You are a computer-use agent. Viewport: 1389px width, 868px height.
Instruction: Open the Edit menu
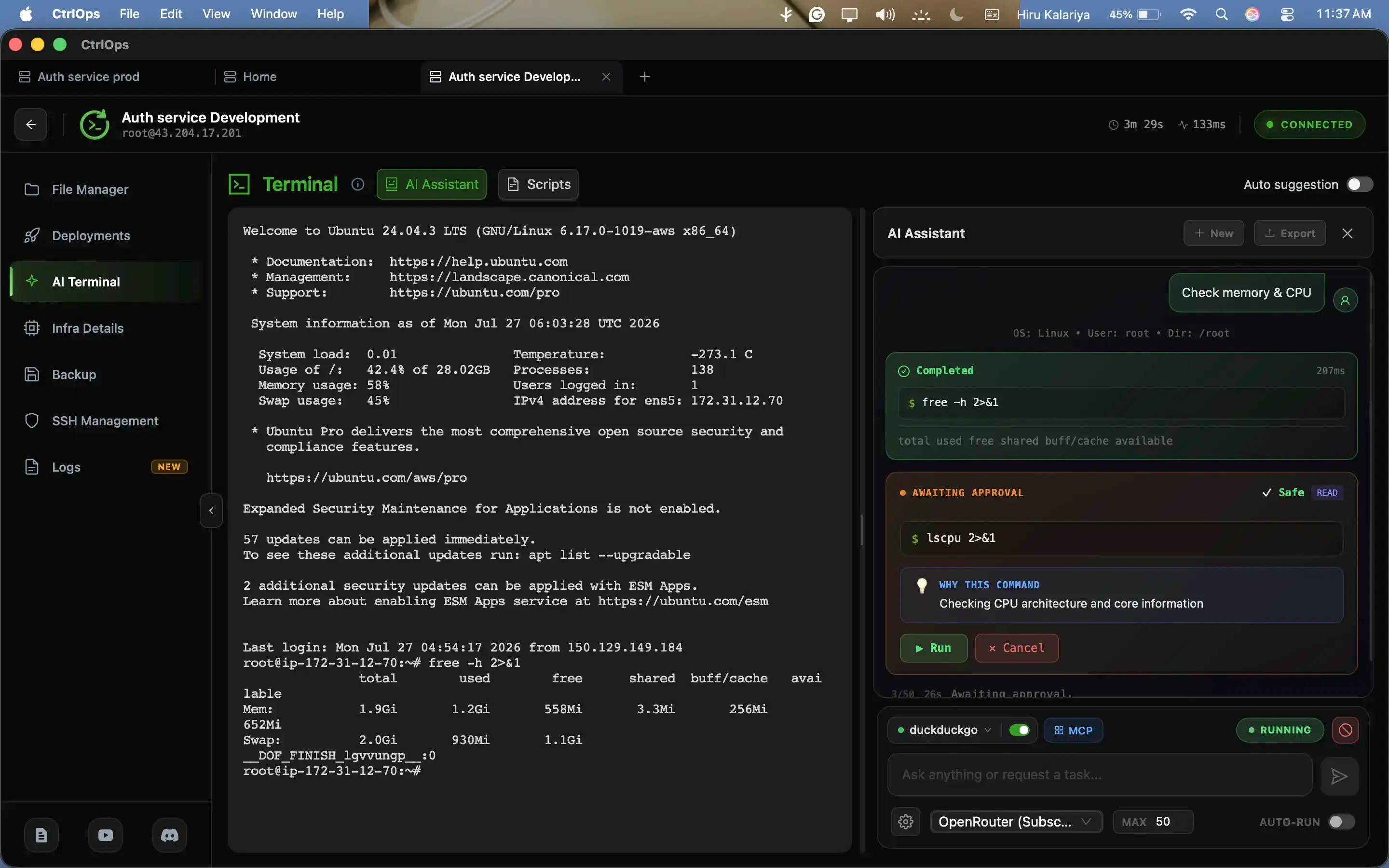coord(171,14)
